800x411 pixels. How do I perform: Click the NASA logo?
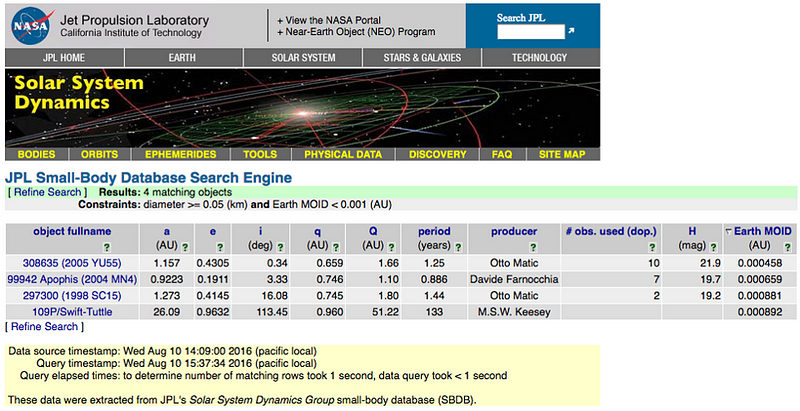[x=30, y=25]
